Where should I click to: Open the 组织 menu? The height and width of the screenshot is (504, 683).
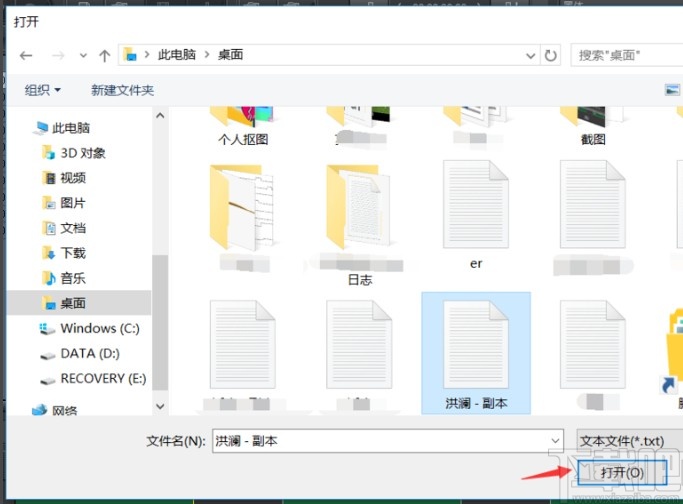pyautogui.click(x=42, y=90)
